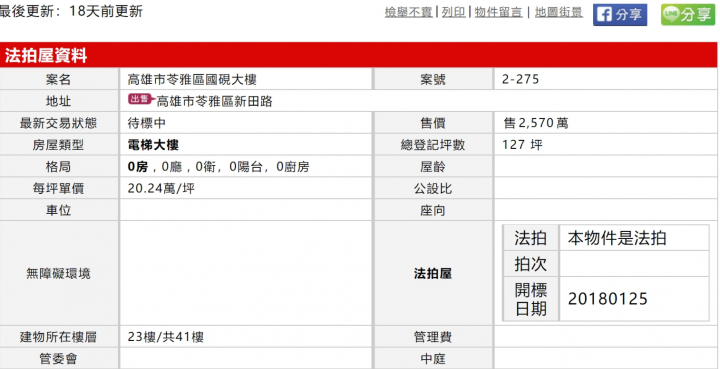Click the 開標日期 label in auction table
The image size is (720, 369).
pyautogui.click(x=531, y=299)
